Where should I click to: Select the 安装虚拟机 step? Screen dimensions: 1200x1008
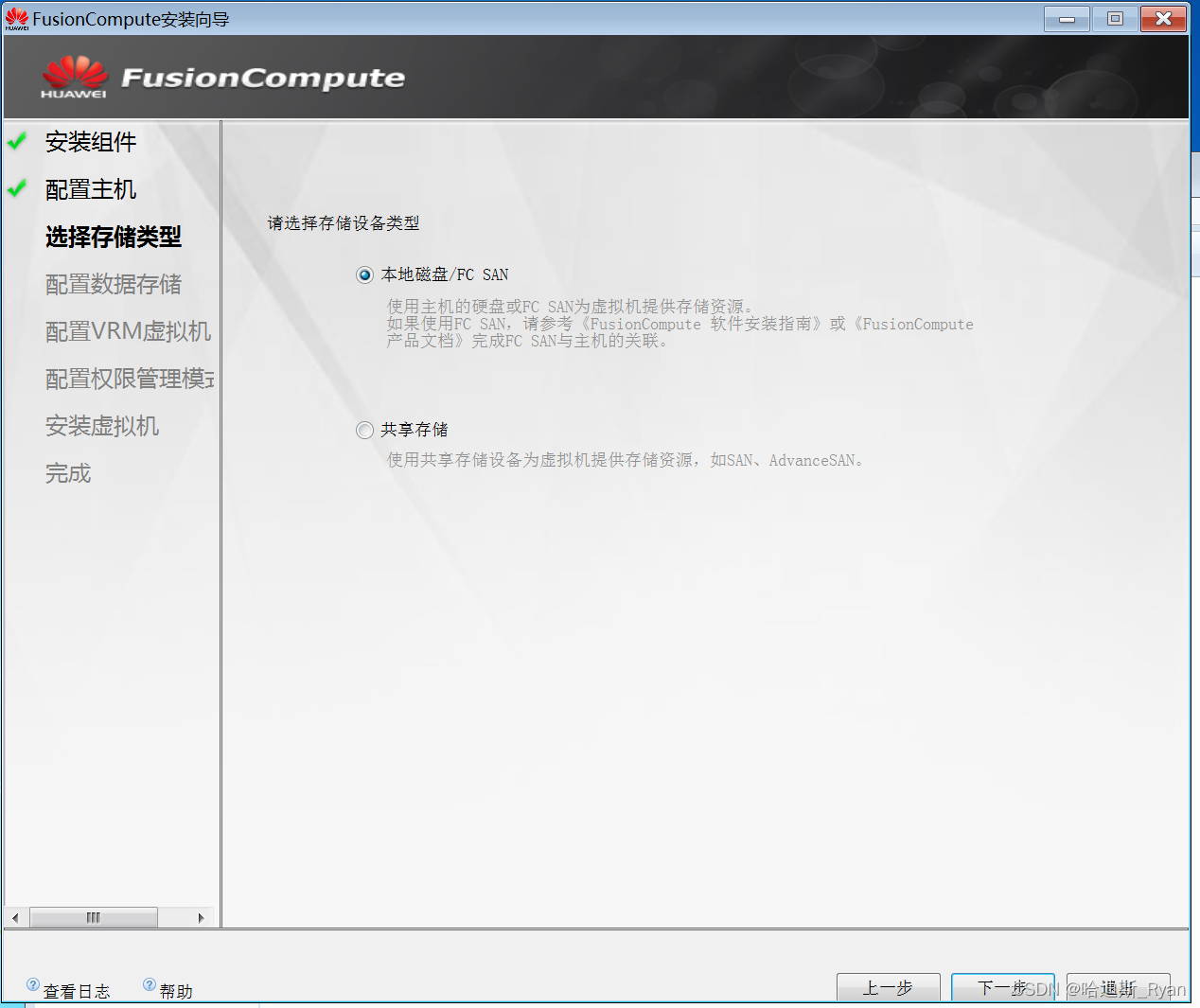tap(102, 426)
